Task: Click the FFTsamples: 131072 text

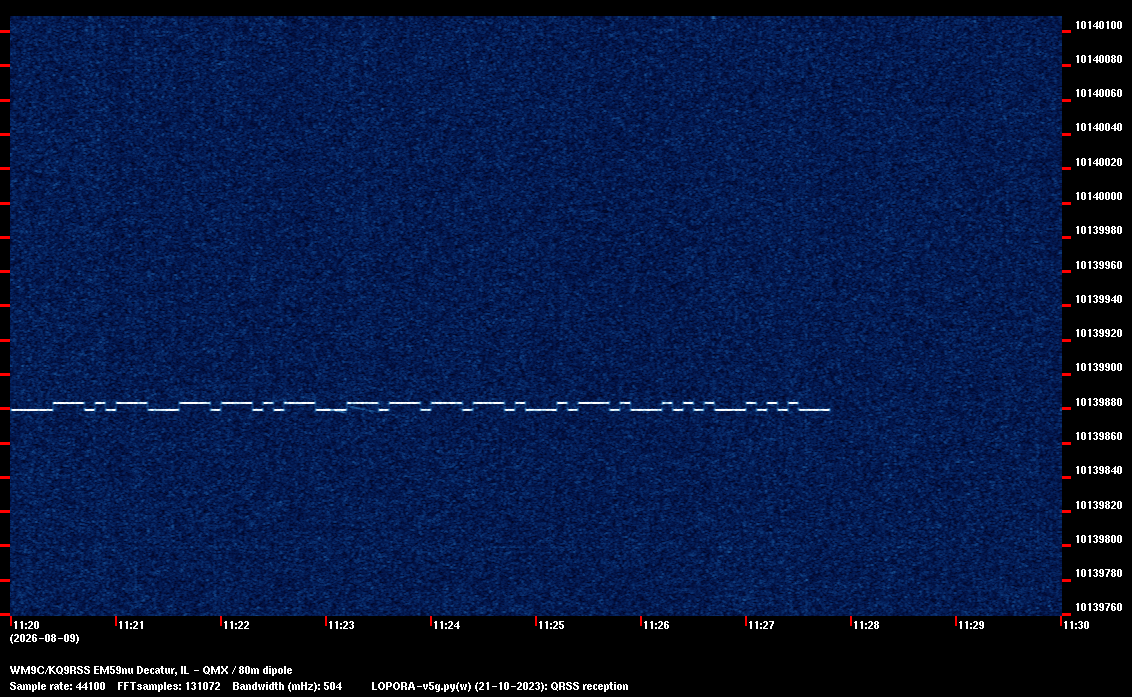Action: click(169, 686)
